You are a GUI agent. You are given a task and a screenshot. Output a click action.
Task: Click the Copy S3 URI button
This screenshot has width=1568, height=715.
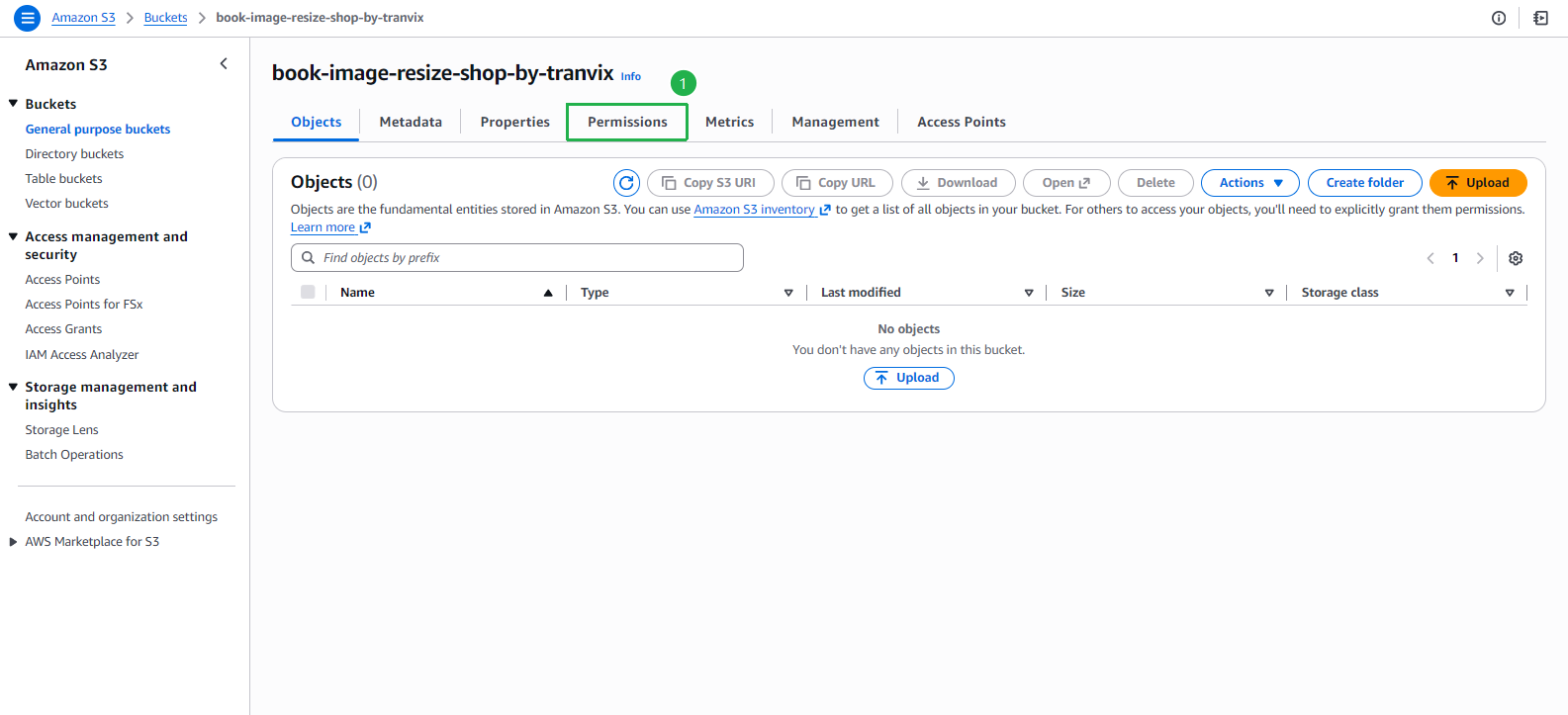tap(710, 183)
